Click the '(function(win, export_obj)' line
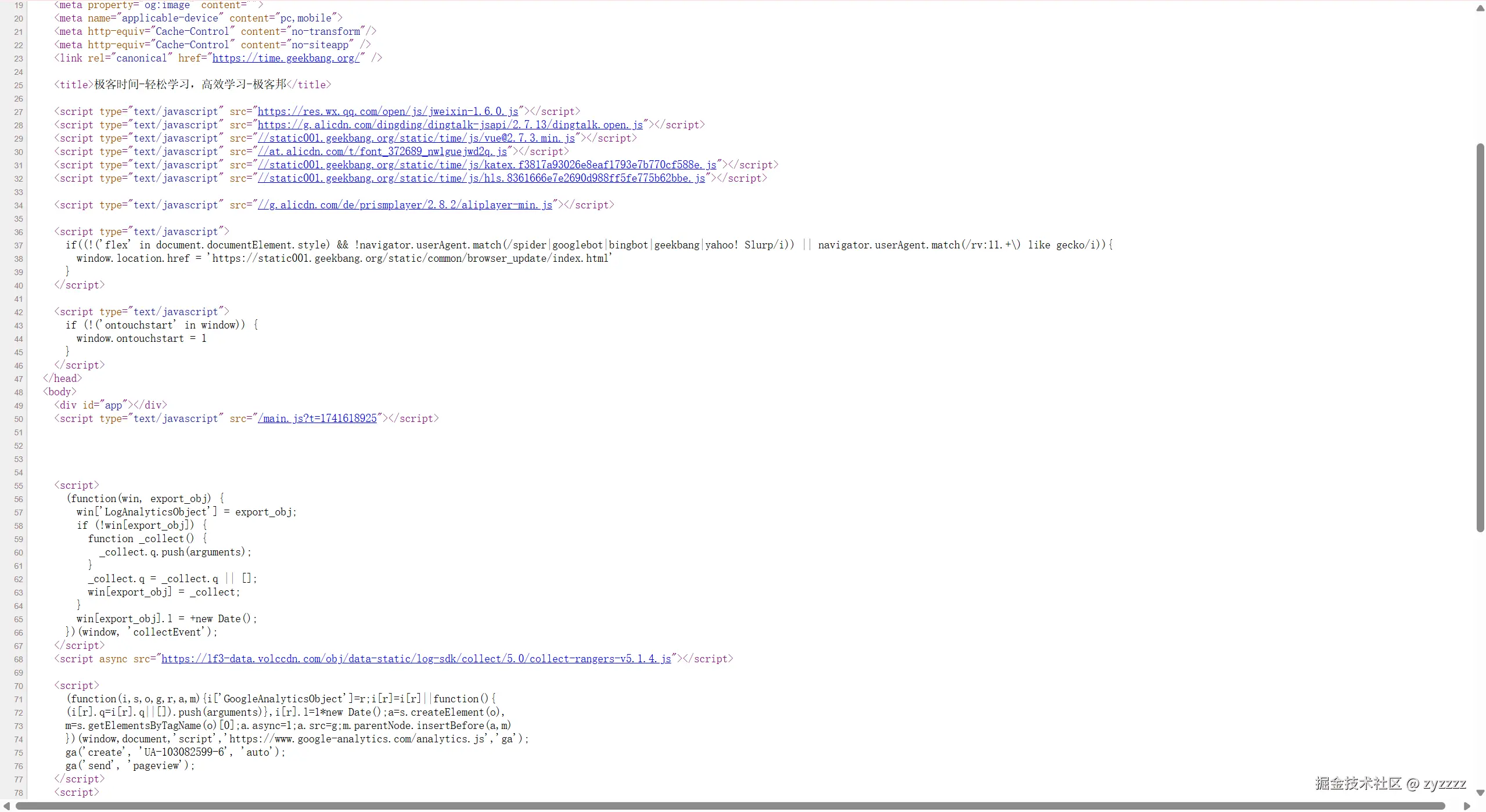 (145, 499)
